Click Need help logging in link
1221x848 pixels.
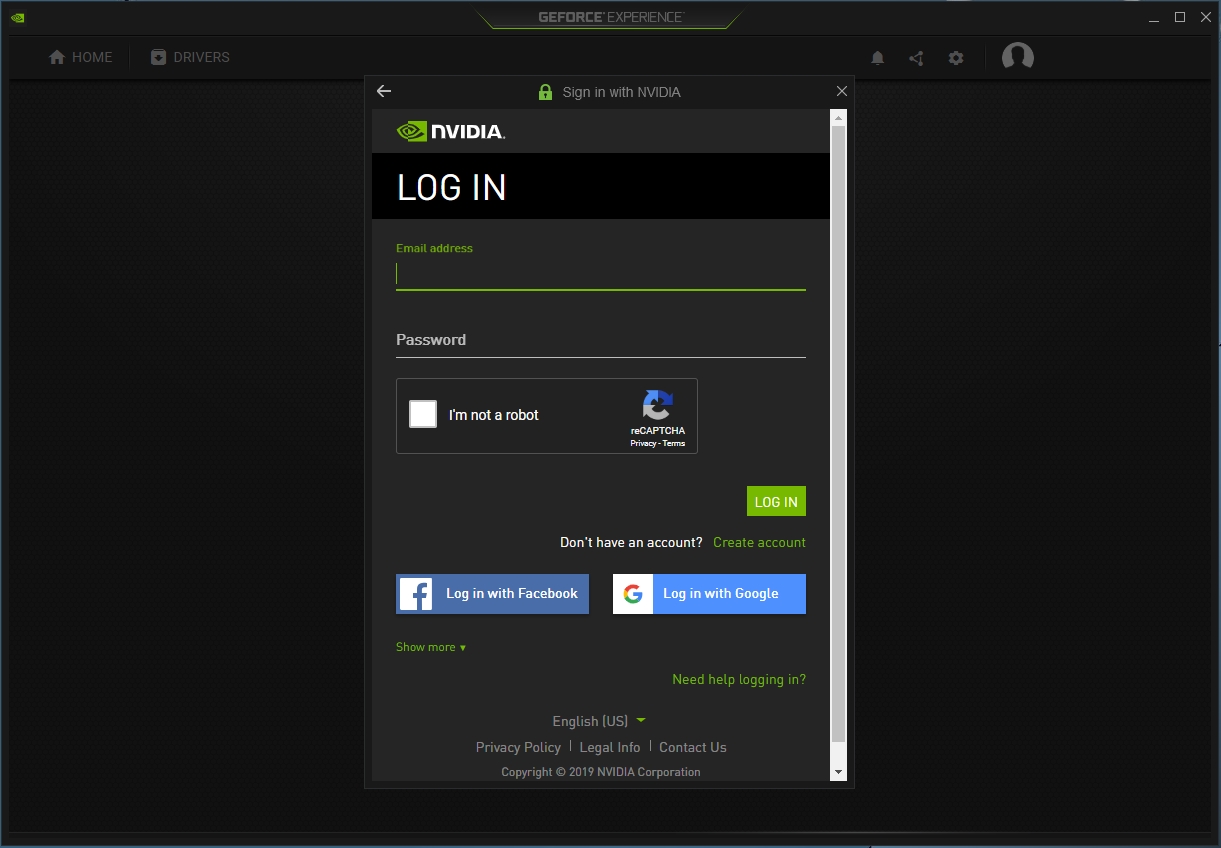[x=739, y=679]
